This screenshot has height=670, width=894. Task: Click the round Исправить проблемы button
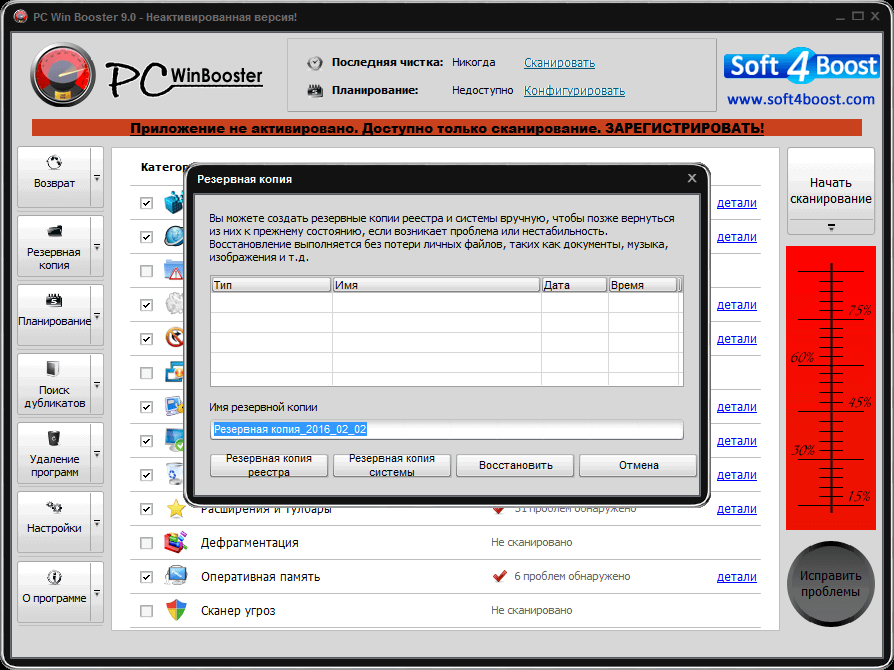[830, 583]
